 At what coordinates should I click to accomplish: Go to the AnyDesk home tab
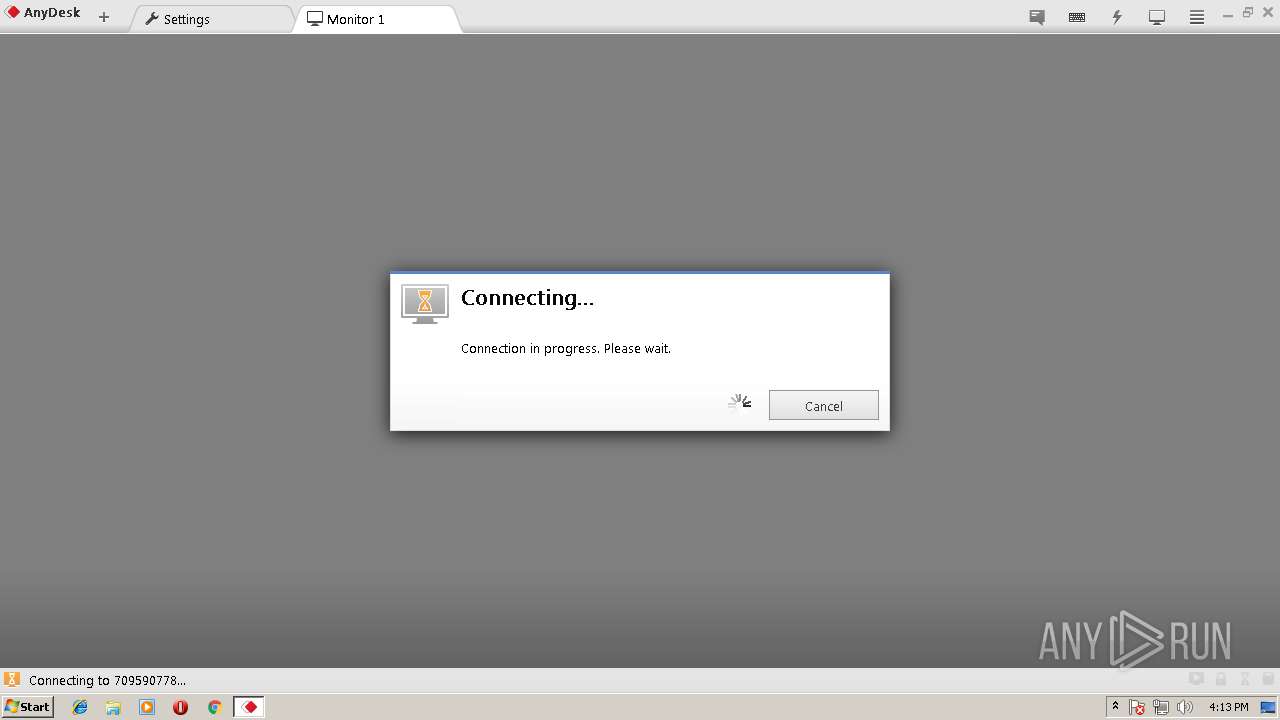pyautogui.click(x=44, y=14)
